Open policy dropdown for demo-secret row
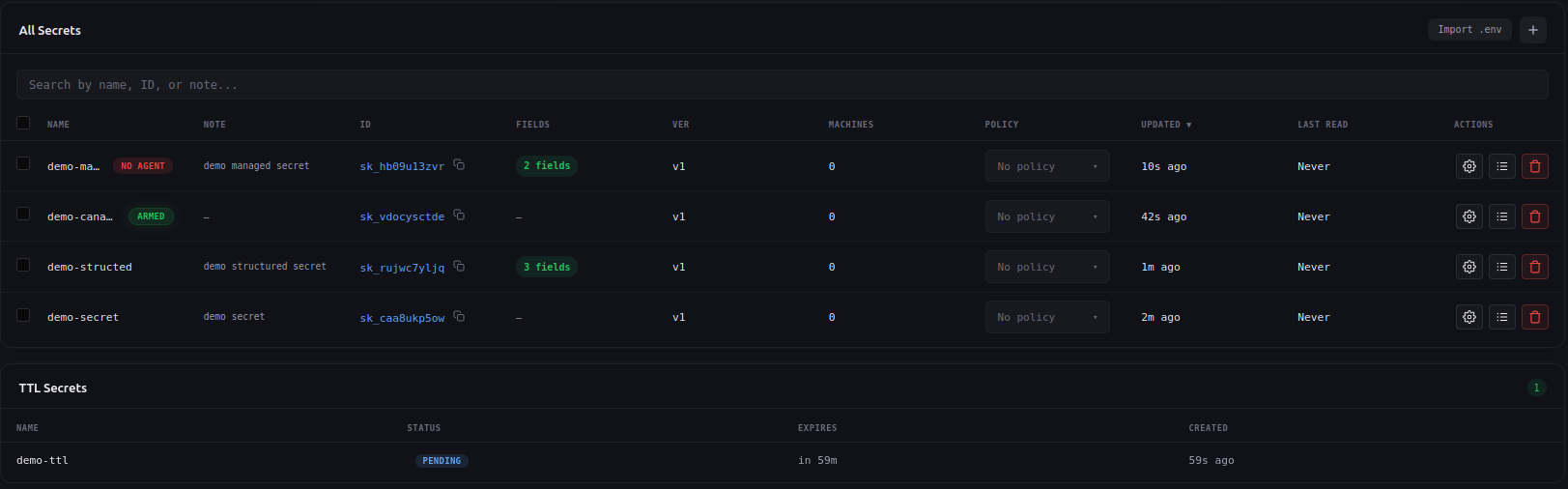 tap(1047, 317)
